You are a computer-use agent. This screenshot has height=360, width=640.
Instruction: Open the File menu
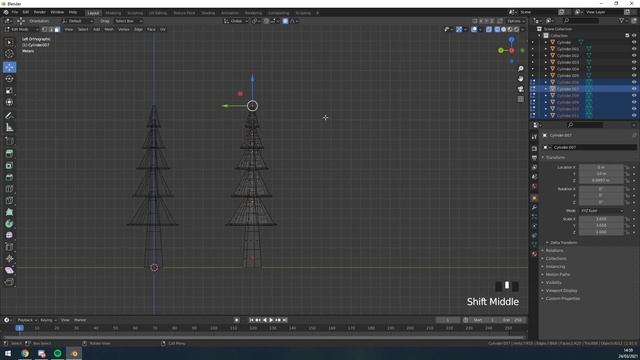coord(15,12)
